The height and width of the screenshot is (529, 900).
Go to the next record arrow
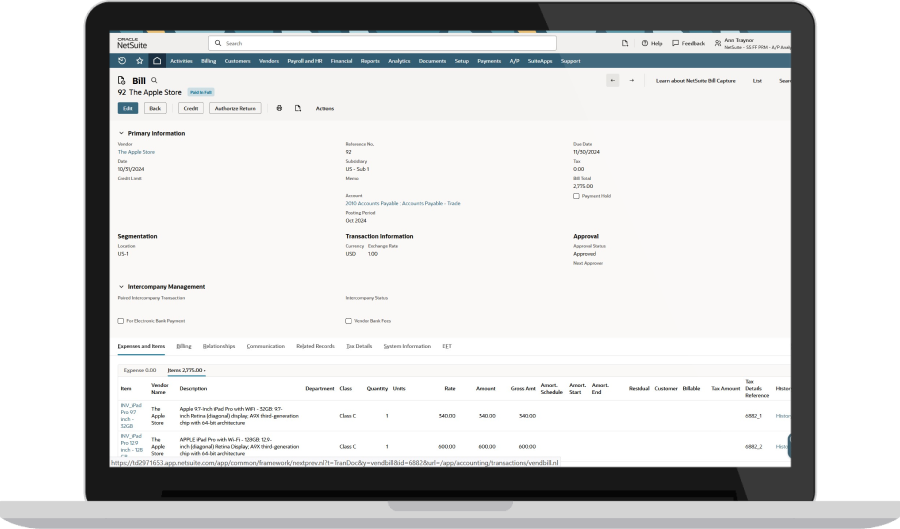pos(631,81)
